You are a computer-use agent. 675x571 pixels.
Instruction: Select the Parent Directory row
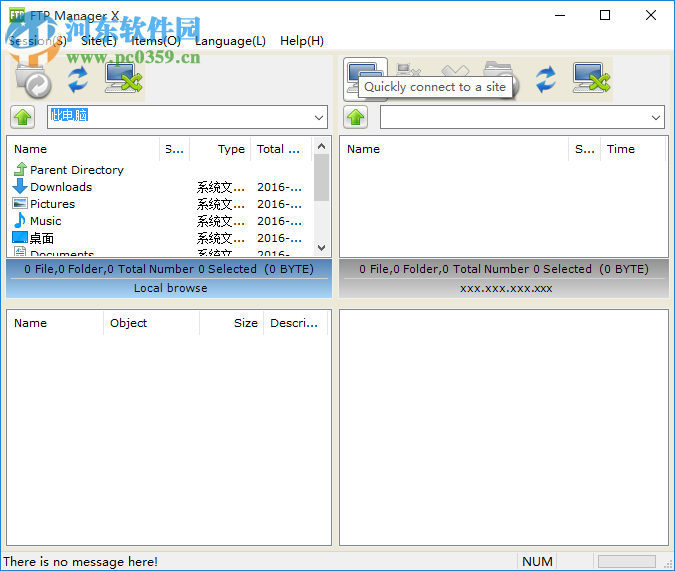click(x=161, y=170)
